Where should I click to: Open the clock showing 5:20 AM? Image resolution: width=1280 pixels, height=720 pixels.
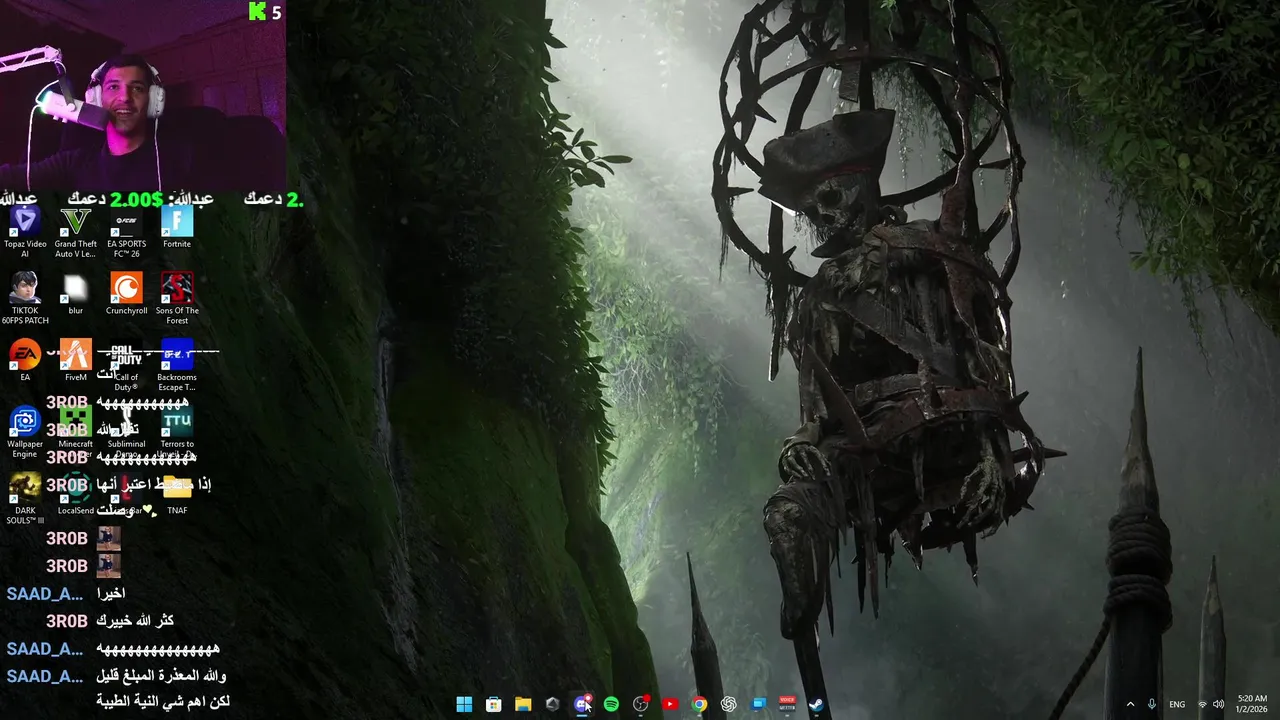click(1252, 704)
